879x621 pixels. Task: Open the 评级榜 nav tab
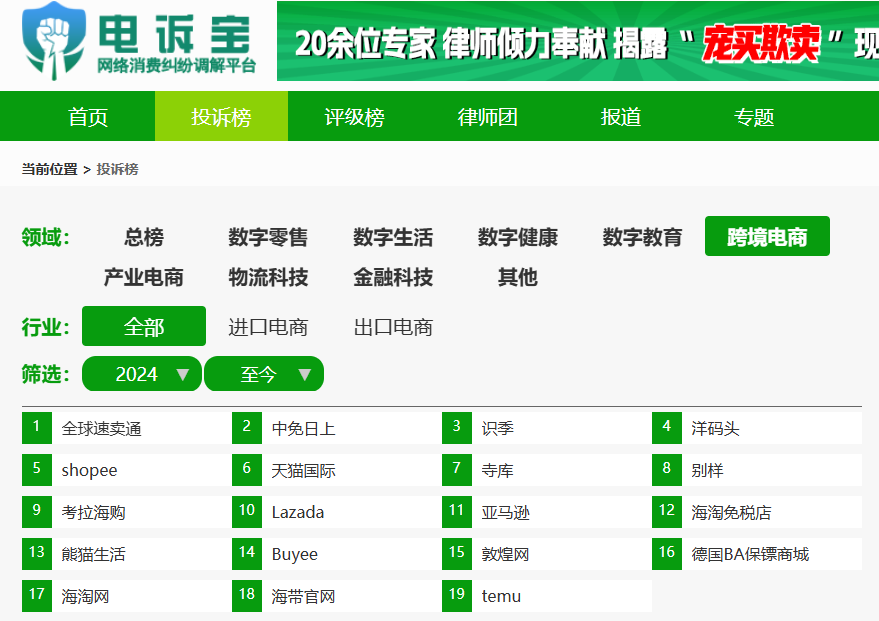point(354,117)
